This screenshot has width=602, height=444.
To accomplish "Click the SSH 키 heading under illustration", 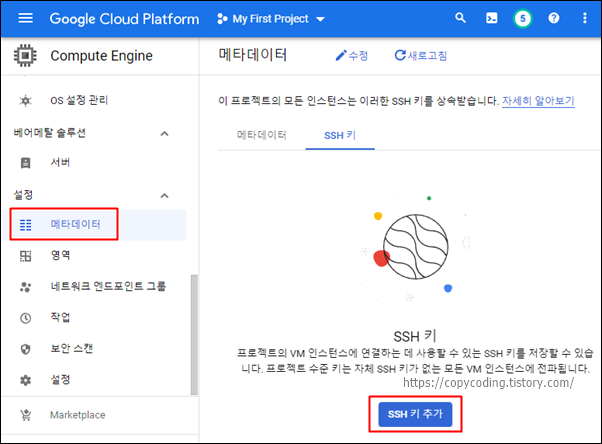I will [415, 336].
